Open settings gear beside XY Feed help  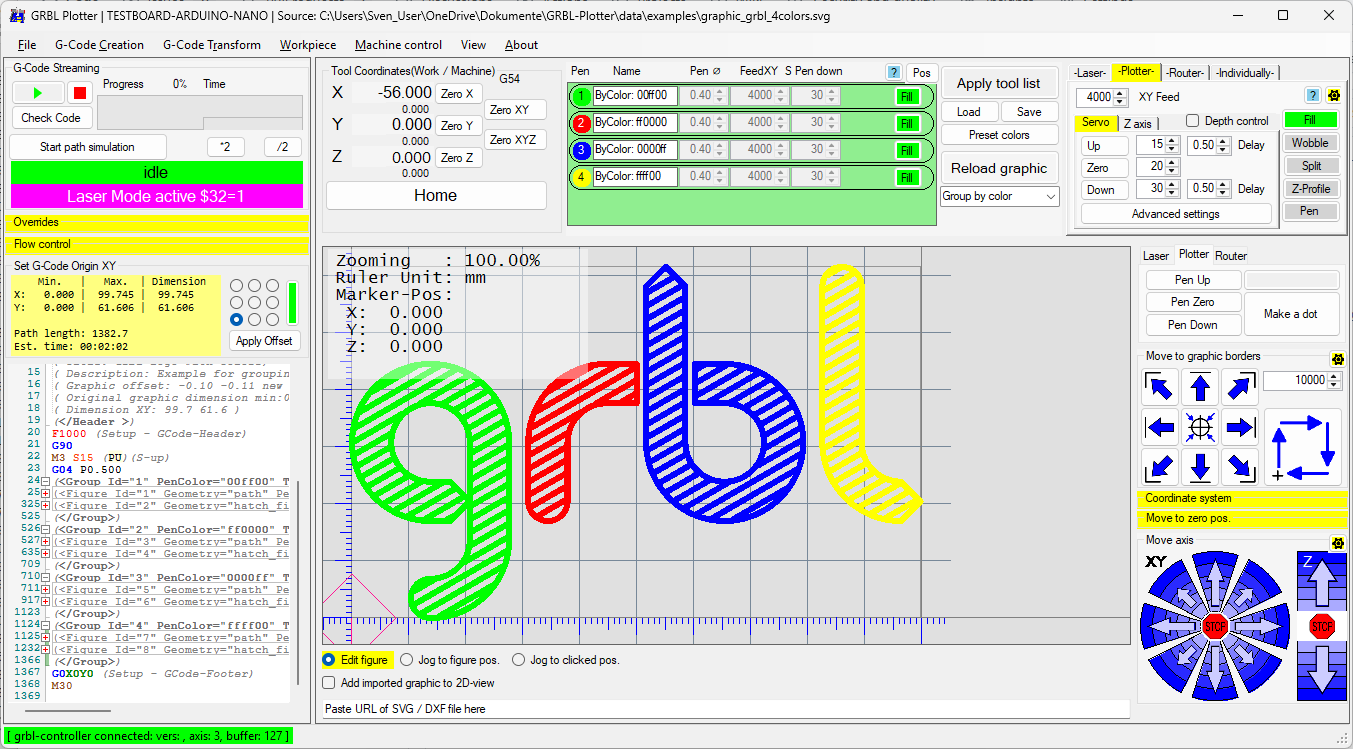[x=1333, y=96]
